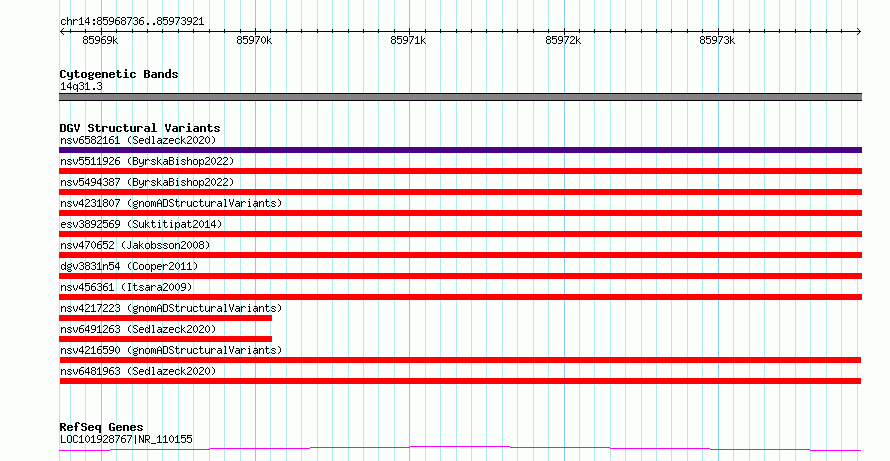Click the 85969k ruler tick label

(100, 40)
